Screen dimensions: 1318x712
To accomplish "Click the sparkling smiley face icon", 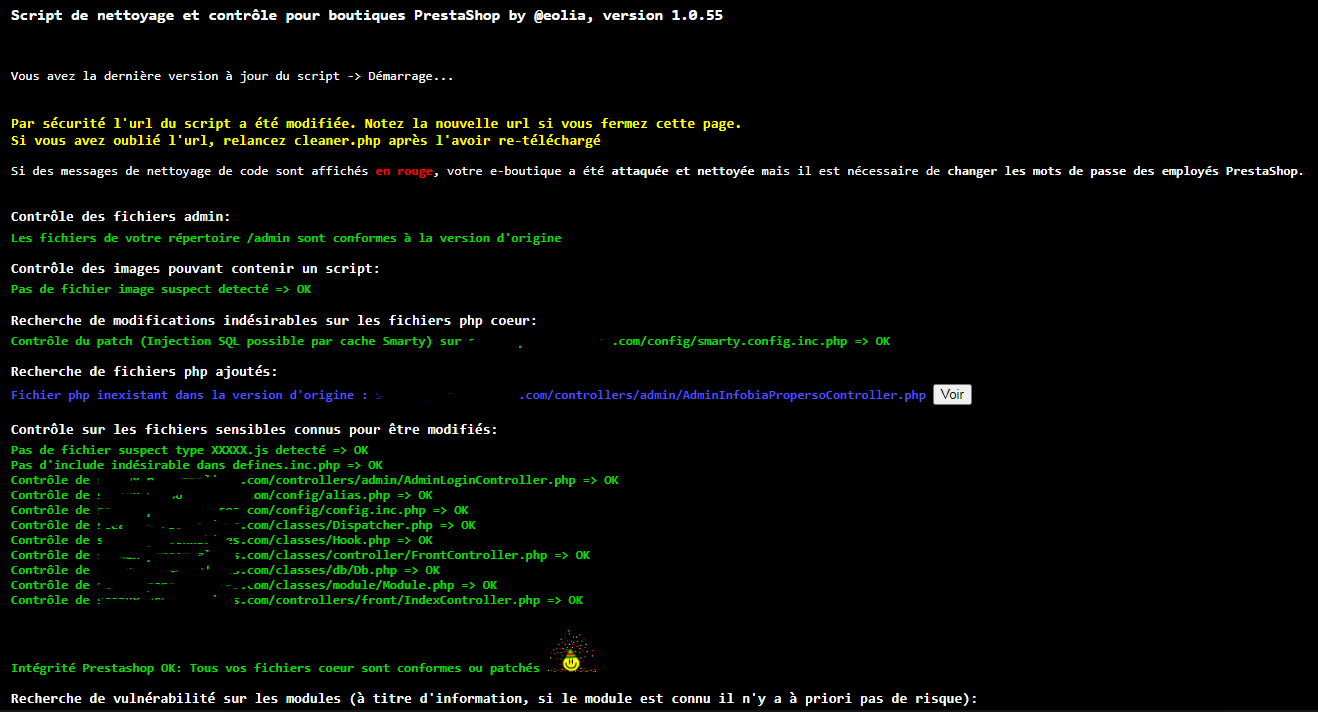I will point(570,654).
